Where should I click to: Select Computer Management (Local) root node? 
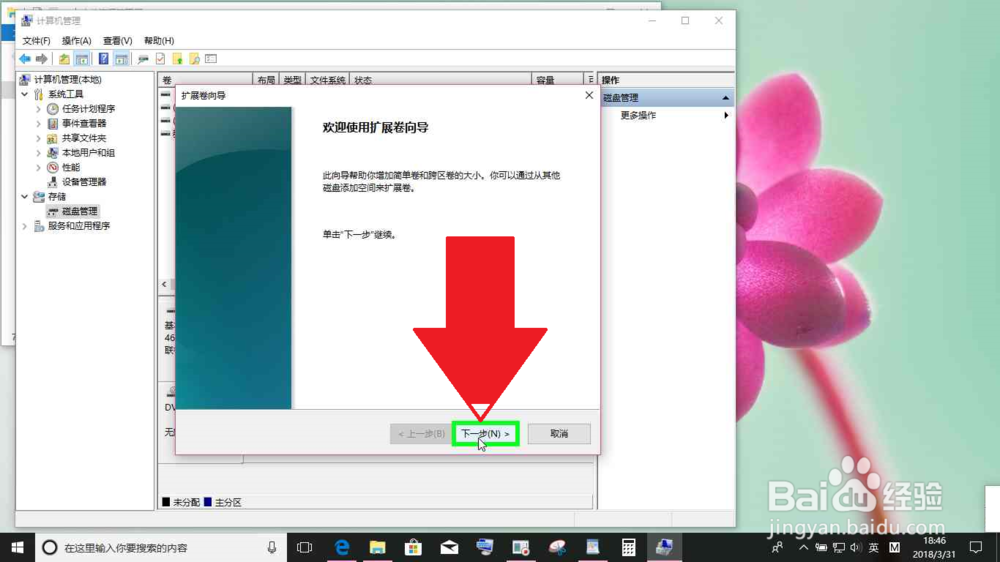click(x=68, y=80)
